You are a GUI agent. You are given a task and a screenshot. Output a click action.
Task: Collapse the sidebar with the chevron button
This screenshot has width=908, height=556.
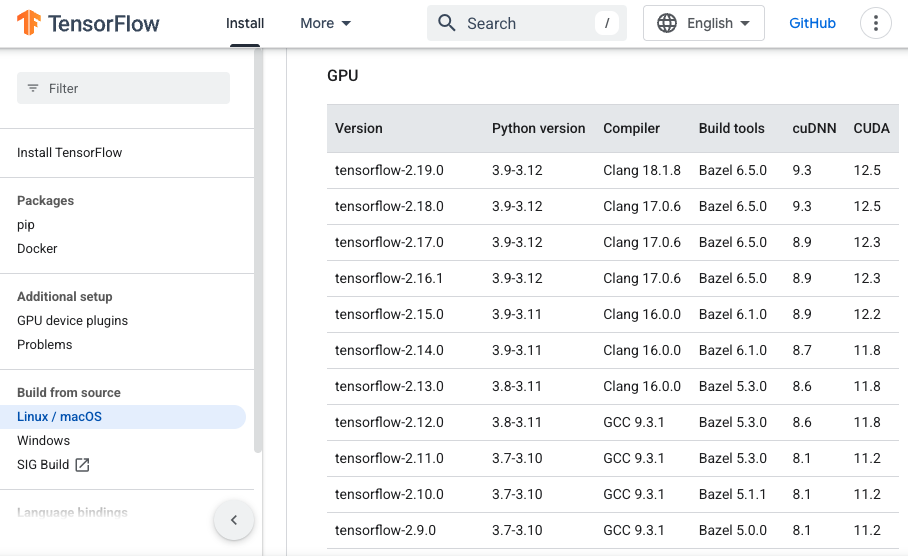pos(234,520)
